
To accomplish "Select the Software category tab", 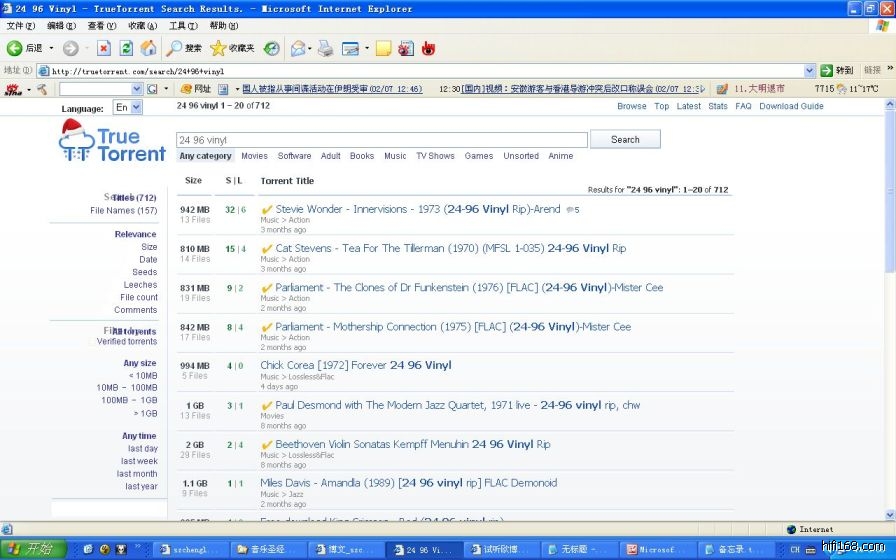I will [294, 156].
